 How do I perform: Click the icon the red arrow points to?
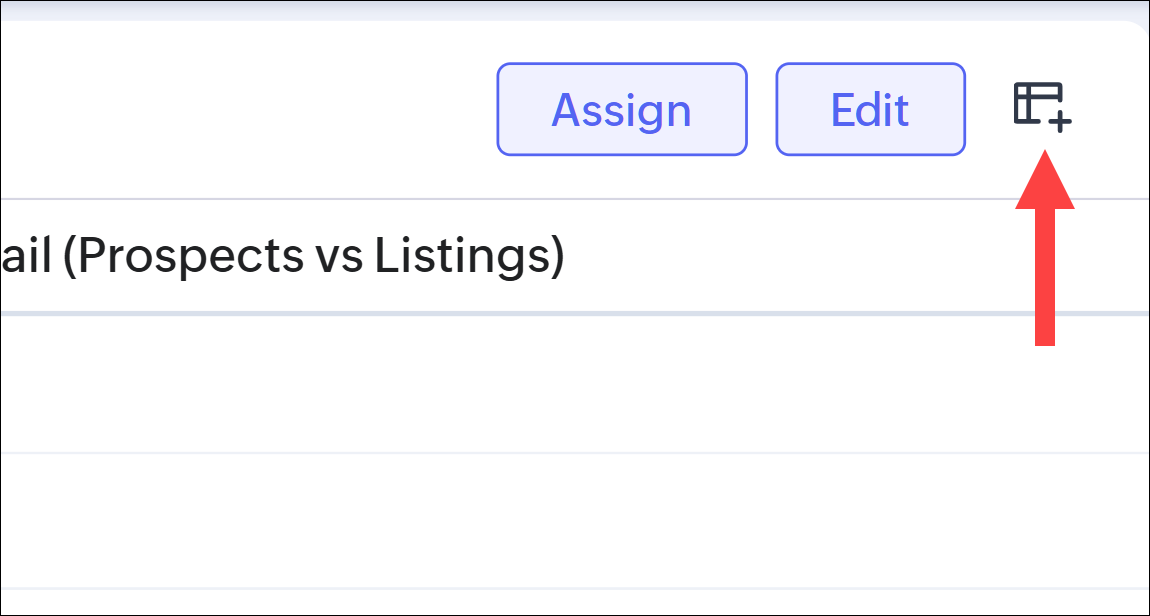pos(1042,106)
